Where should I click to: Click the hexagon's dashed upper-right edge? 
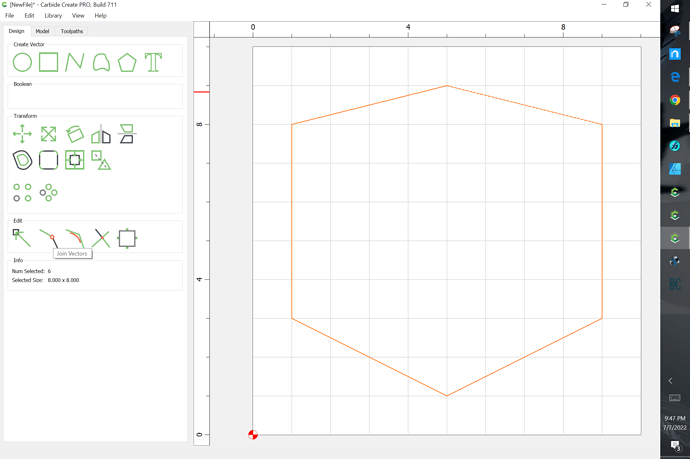tap(525, 105)
